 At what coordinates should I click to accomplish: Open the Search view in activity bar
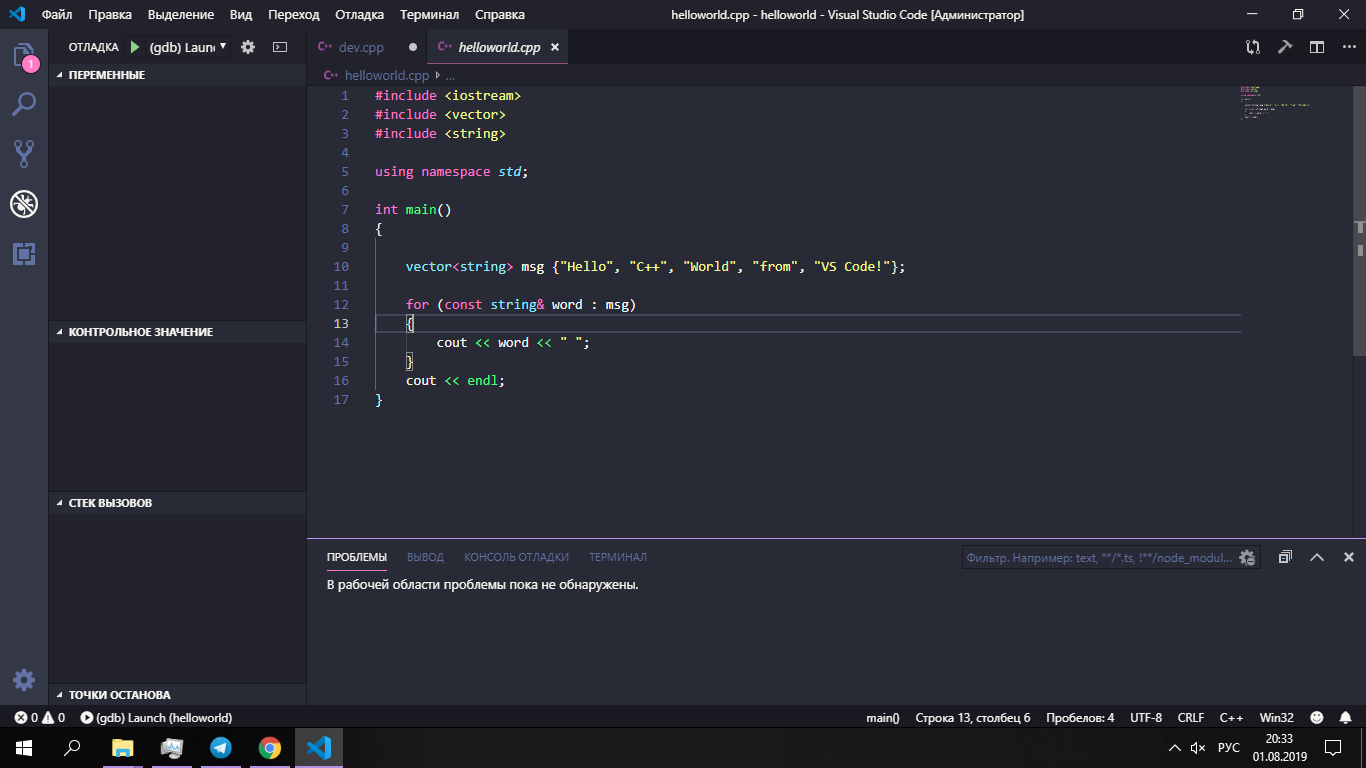click(24, 104)
